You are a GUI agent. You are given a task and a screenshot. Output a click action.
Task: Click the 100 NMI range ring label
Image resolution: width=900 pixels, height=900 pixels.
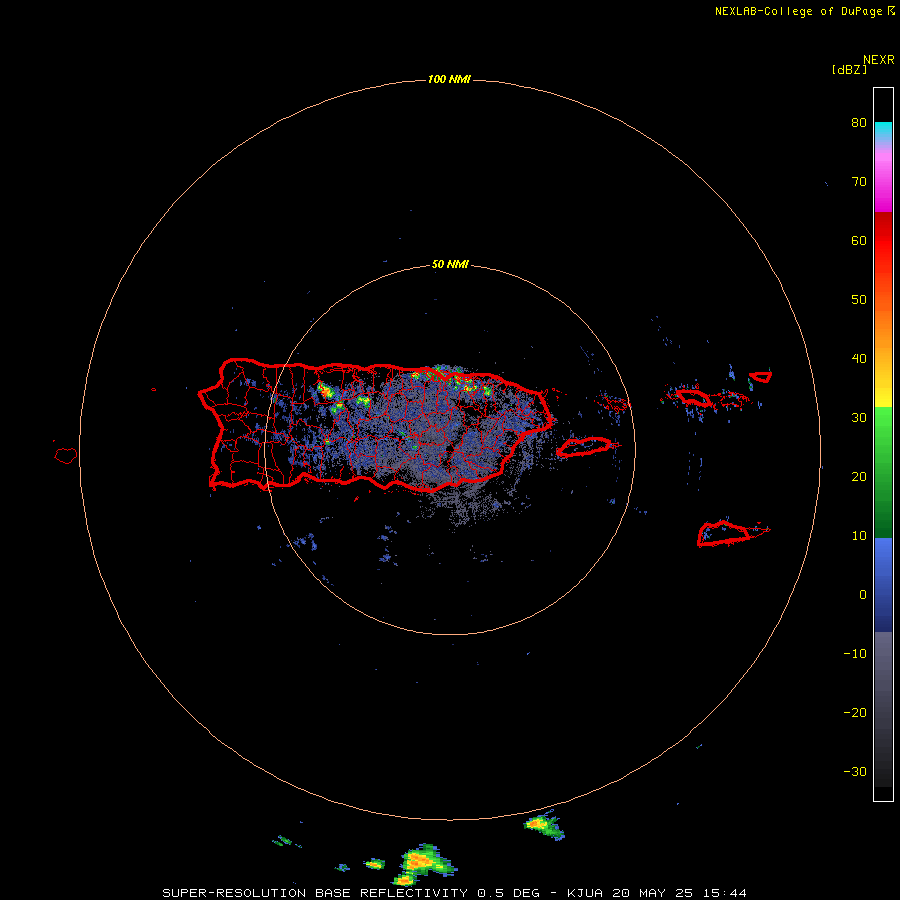pyautogui.click(x=449, y=79)
